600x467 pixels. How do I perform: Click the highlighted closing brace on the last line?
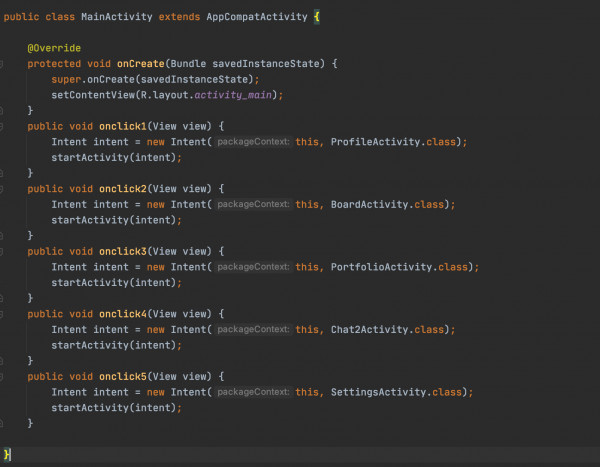click(7, 455)
